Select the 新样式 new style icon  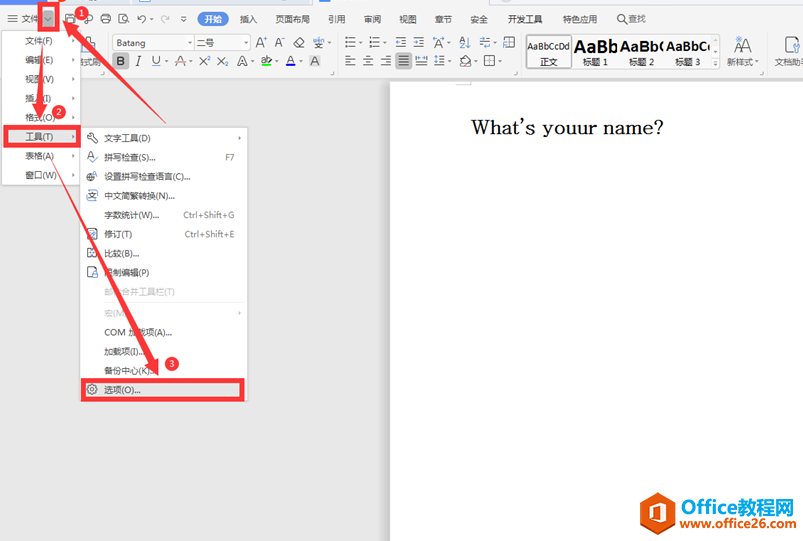click(x=742, y=50)
